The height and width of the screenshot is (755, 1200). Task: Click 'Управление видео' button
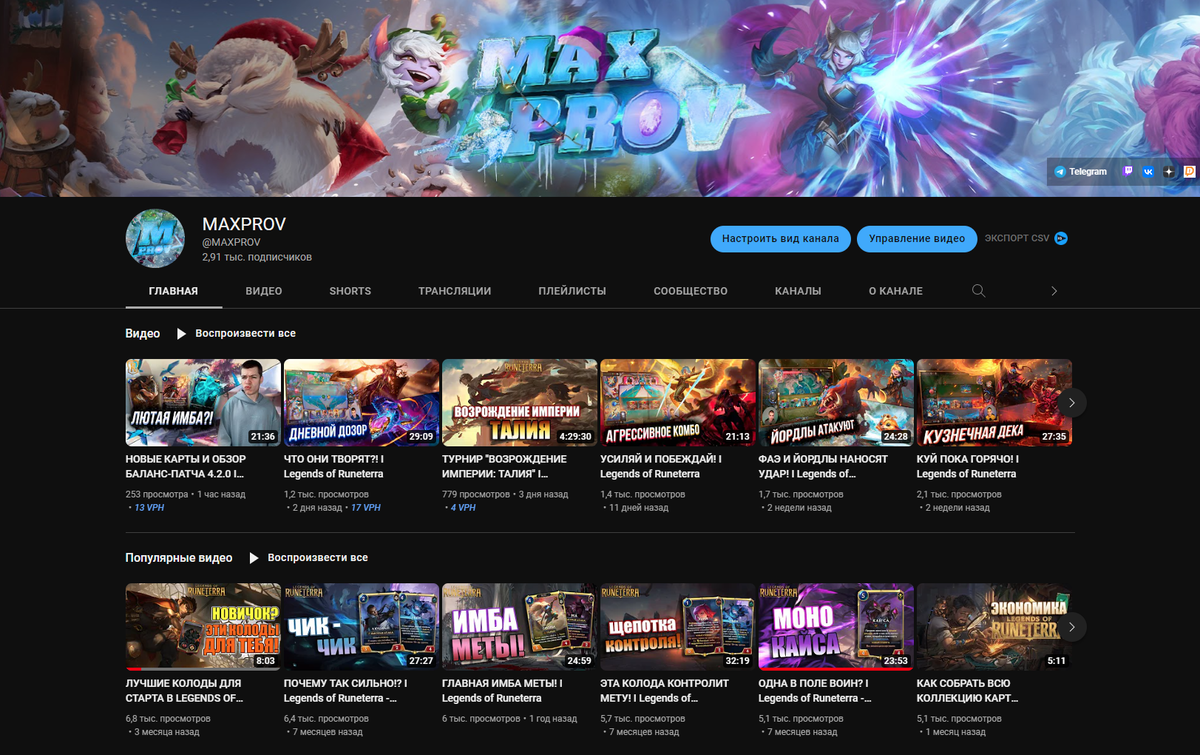(917, 238)
